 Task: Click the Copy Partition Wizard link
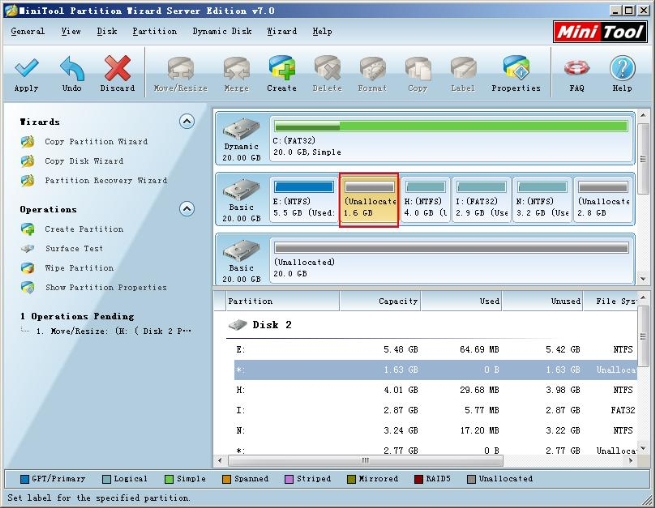point(96,142)
